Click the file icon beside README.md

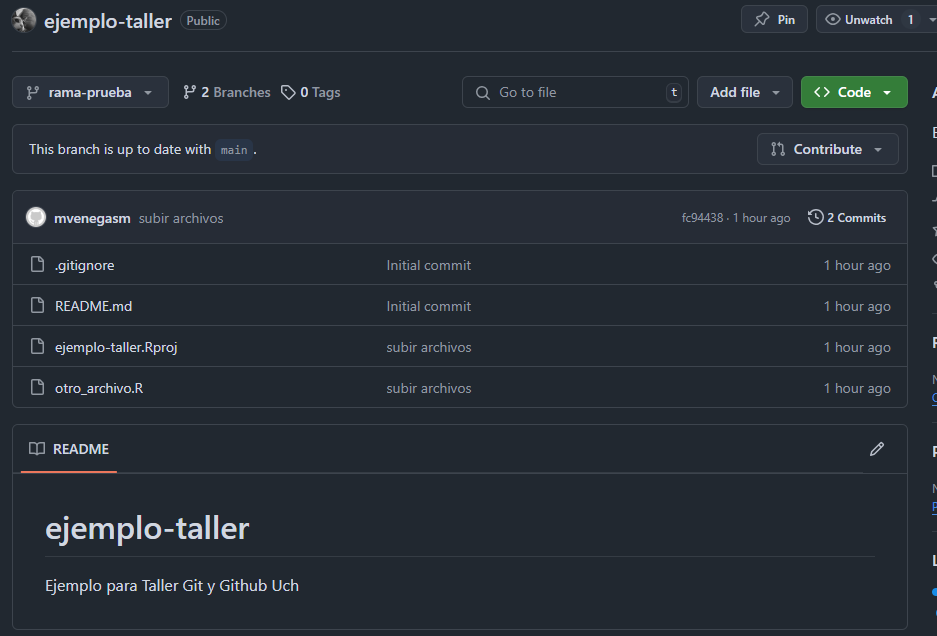(37, 305)
